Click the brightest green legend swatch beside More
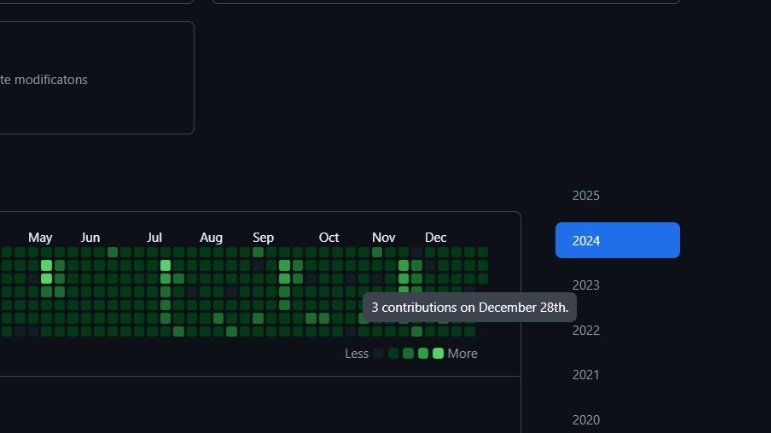771x433 pixels. click(438, 353)
